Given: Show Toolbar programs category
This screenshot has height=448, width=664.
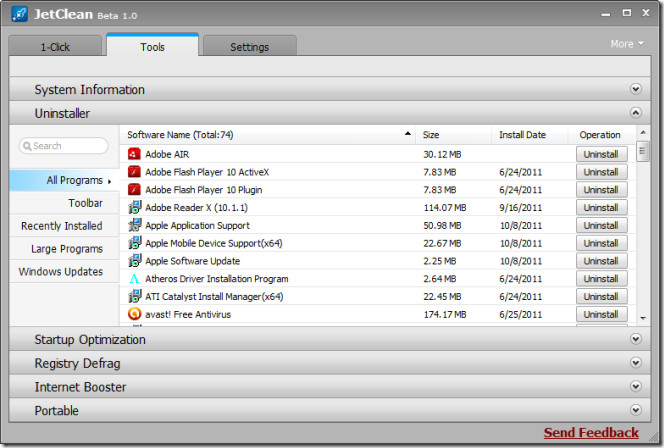Looking at the screenshot, I should click(64, 203).
